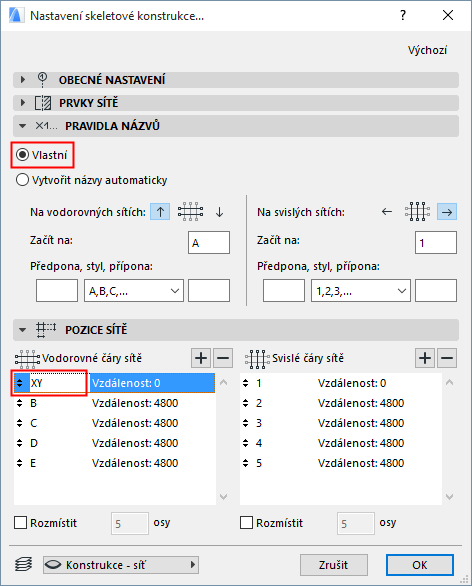This screenshot has width=472, height=586.
Task: Remove a vertical grid line with minus
Action: [447, 358]
